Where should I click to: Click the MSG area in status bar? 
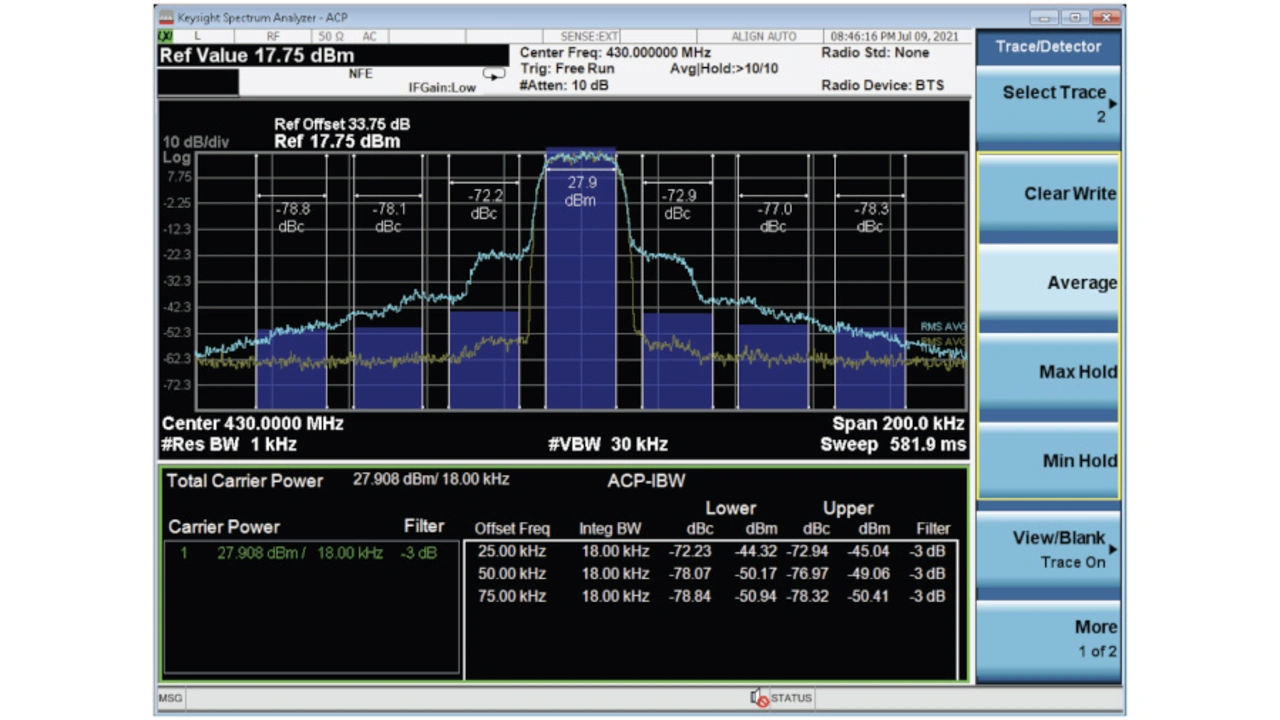point(170,698)
